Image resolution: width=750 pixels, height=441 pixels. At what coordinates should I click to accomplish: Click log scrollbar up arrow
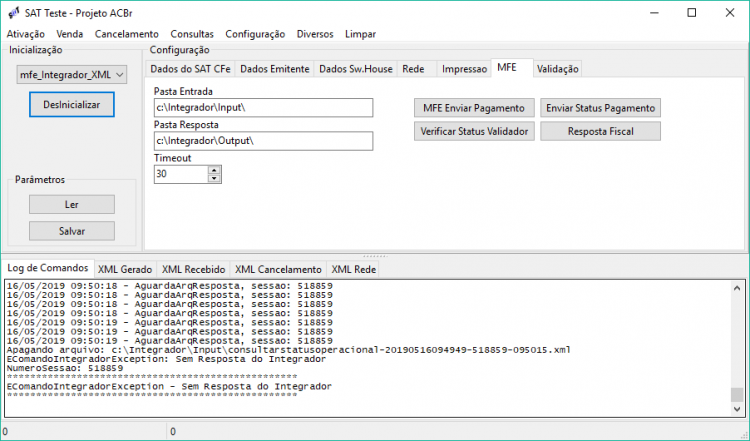(737, 288)
